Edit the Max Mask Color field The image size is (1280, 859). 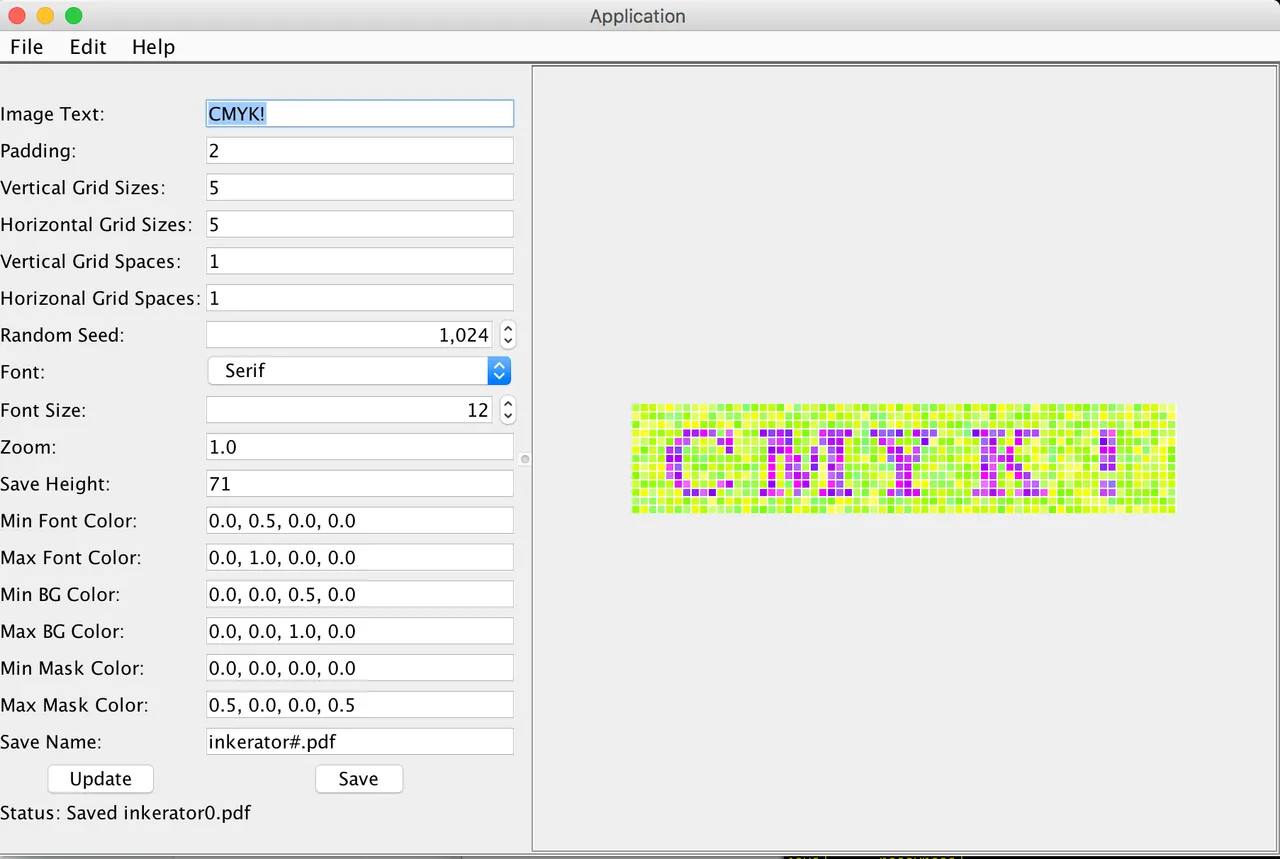click(x=360, y=705)
